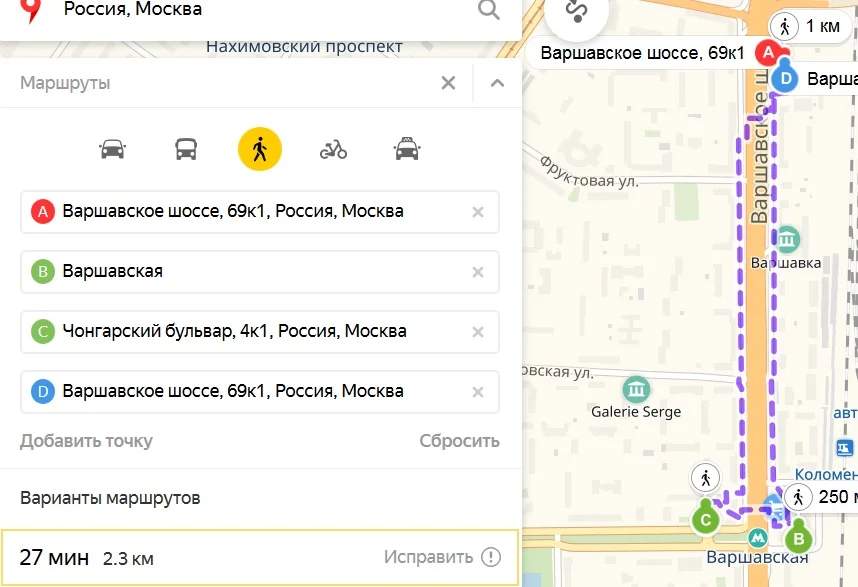858x587 pixels.
Task: Select the taxi route mode icon
Action: click(x=407, y=149)
